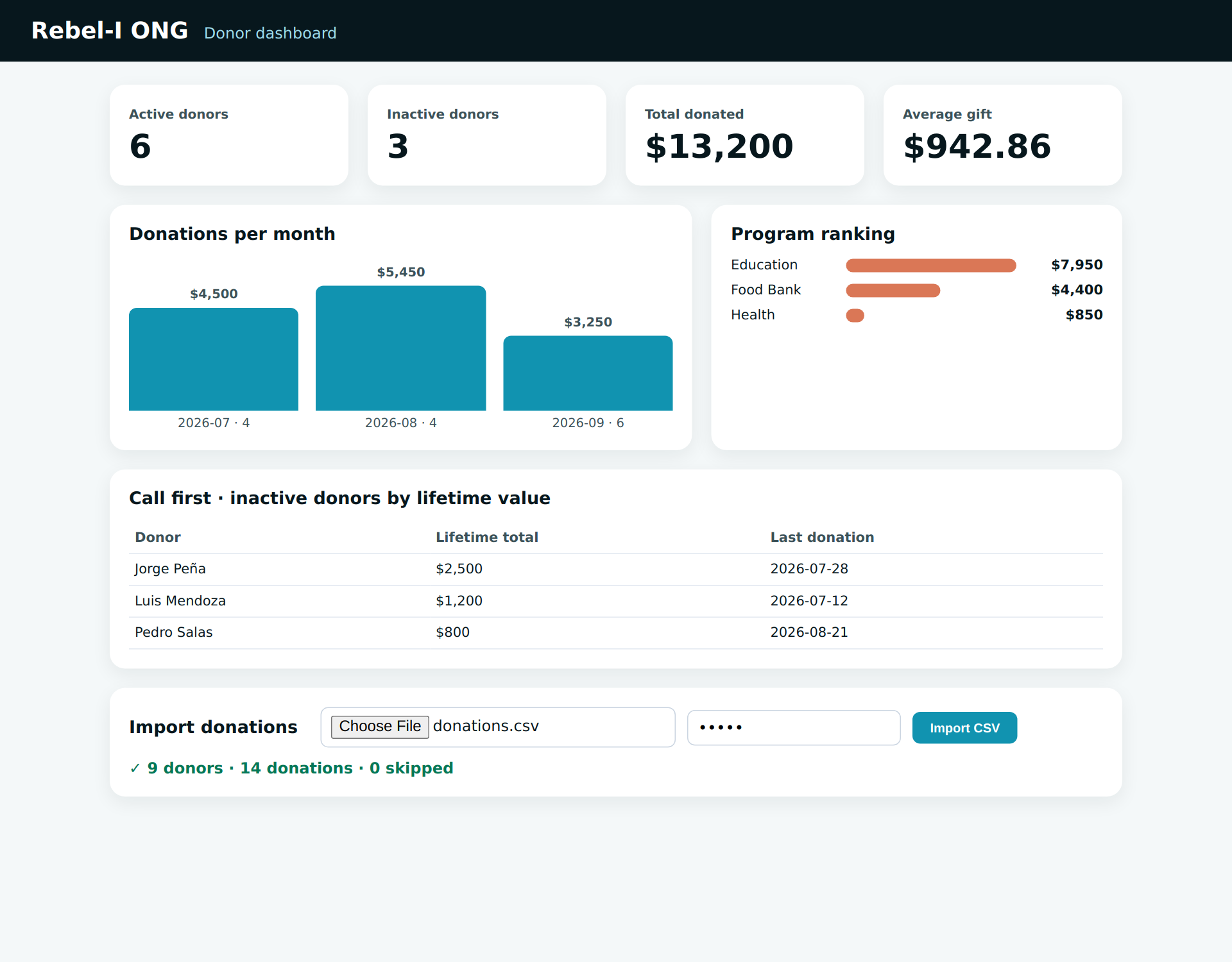Click the Jorge Peña donor row name

click(x=170, y=569)
